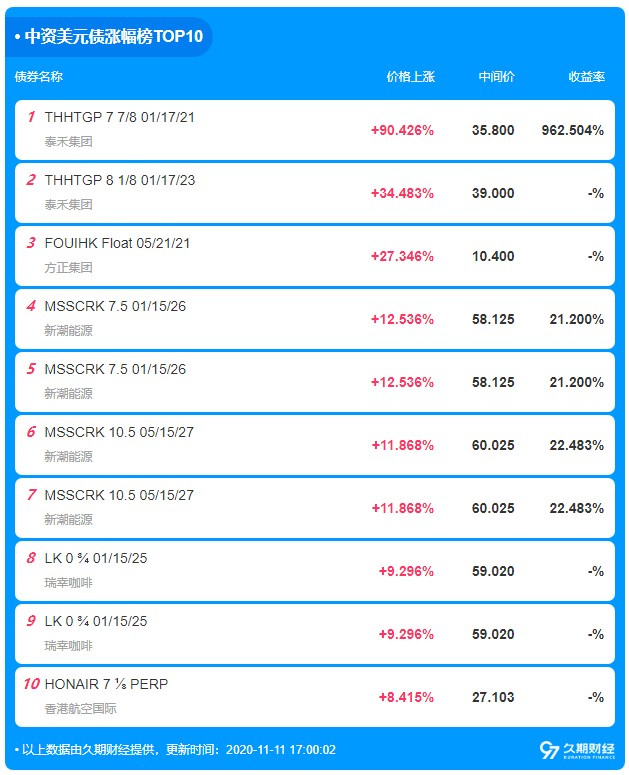Click the 债券名称 column header
The height and width of the screenshot is (775, 629).
pyautogui.click(x=39, y=77)
